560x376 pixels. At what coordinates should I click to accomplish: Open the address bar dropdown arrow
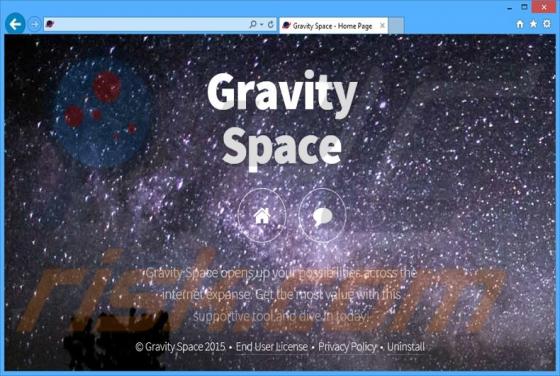[x=262, y=24]
